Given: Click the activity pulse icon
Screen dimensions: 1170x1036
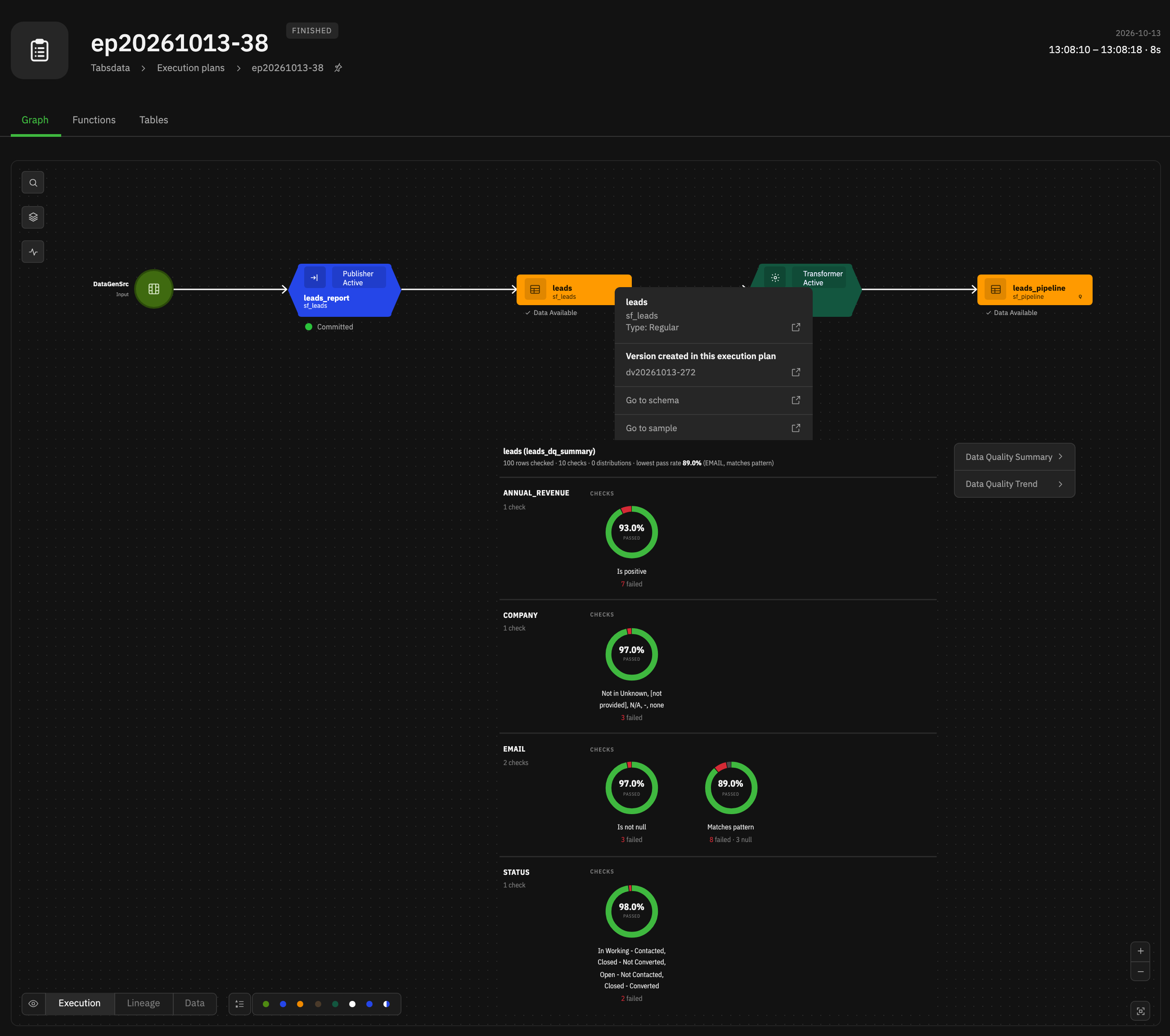Looking at the screenshot, I should (33, 252).
